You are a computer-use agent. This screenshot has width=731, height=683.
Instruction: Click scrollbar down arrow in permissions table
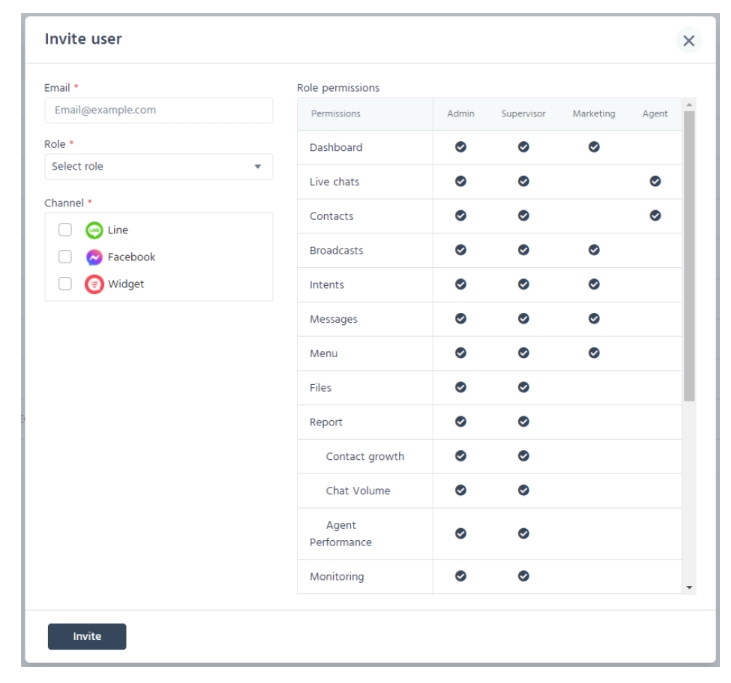689,587
